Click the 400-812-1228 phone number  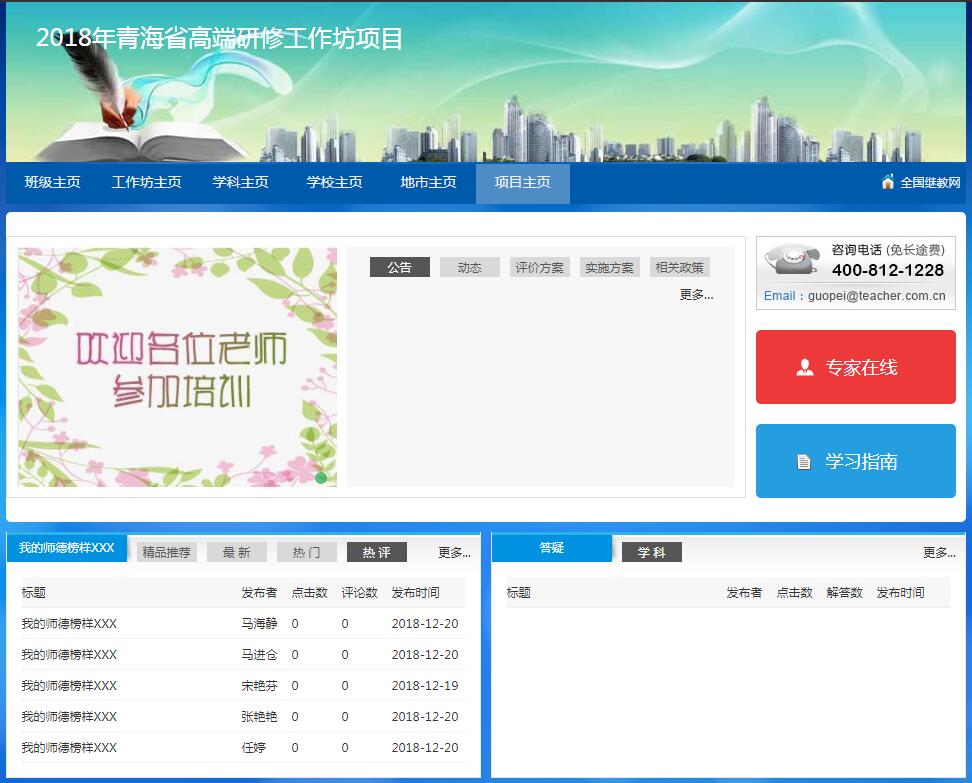coord(888,270)
